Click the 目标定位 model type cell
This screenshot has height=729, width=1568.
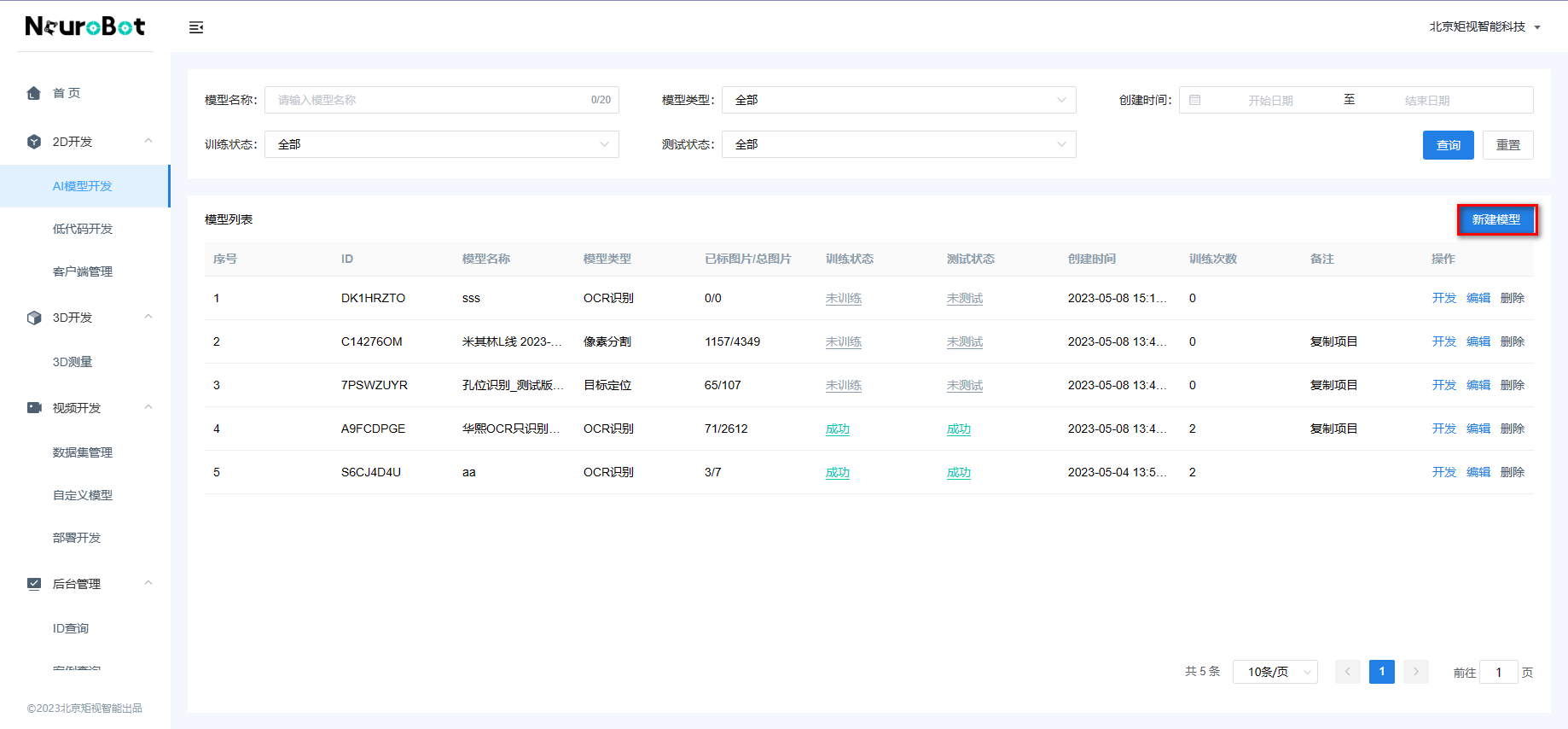point(607,385)
